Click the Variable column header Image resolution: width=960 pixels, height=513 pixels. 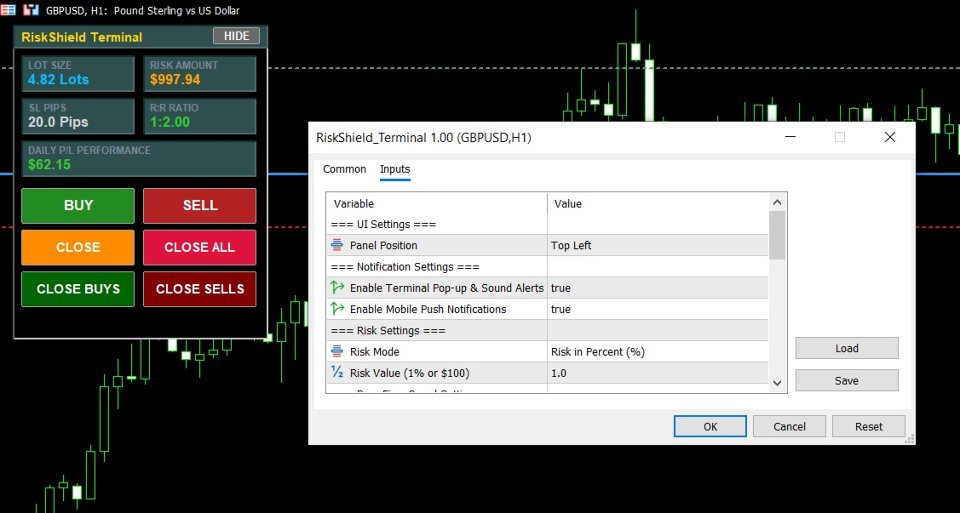click(x=437, y=204)
